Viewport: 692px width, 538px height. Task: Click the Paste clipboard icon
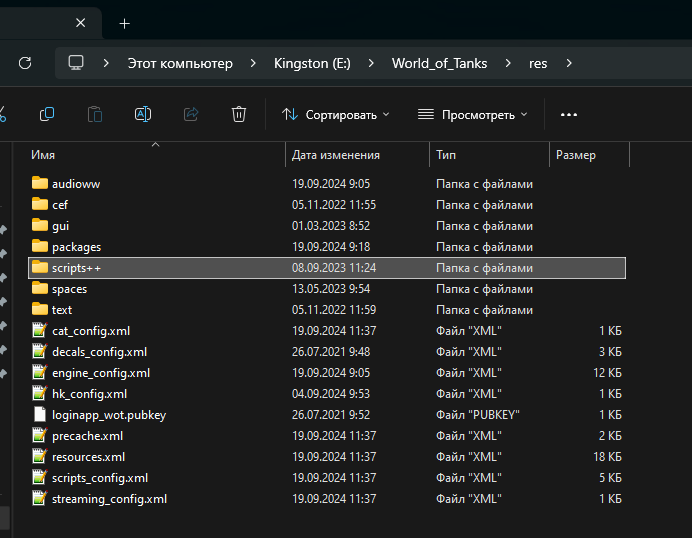click(x=94, y=114)
